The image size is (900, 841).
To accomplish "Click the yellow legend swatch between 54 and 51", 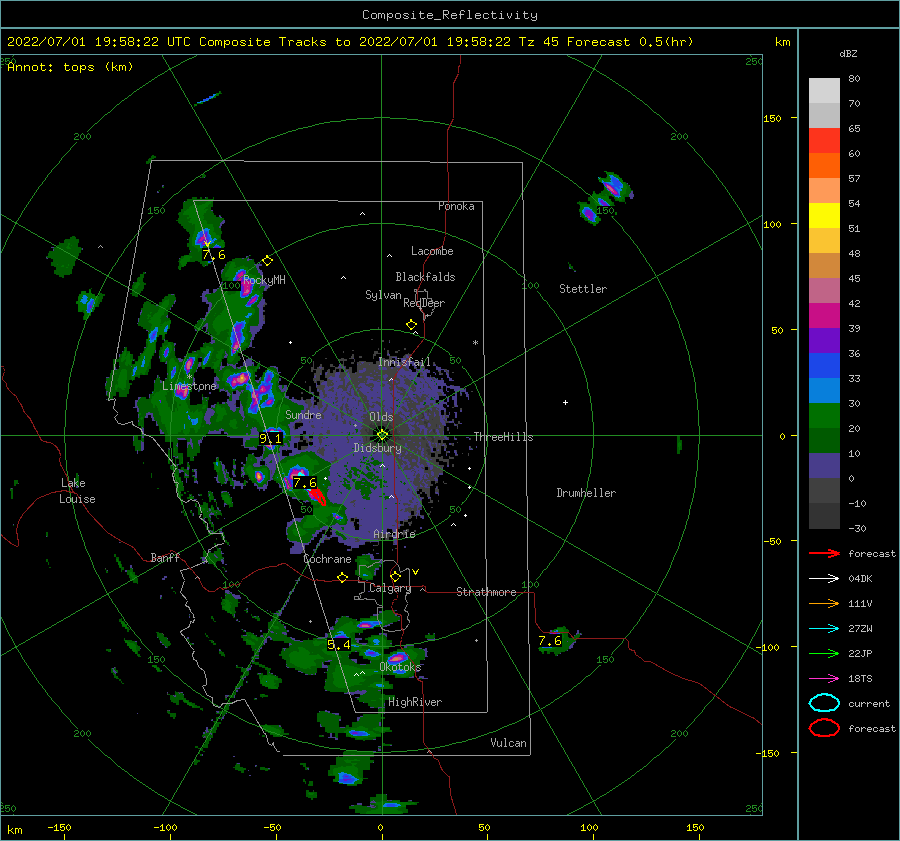I will [x=824, y=216].
